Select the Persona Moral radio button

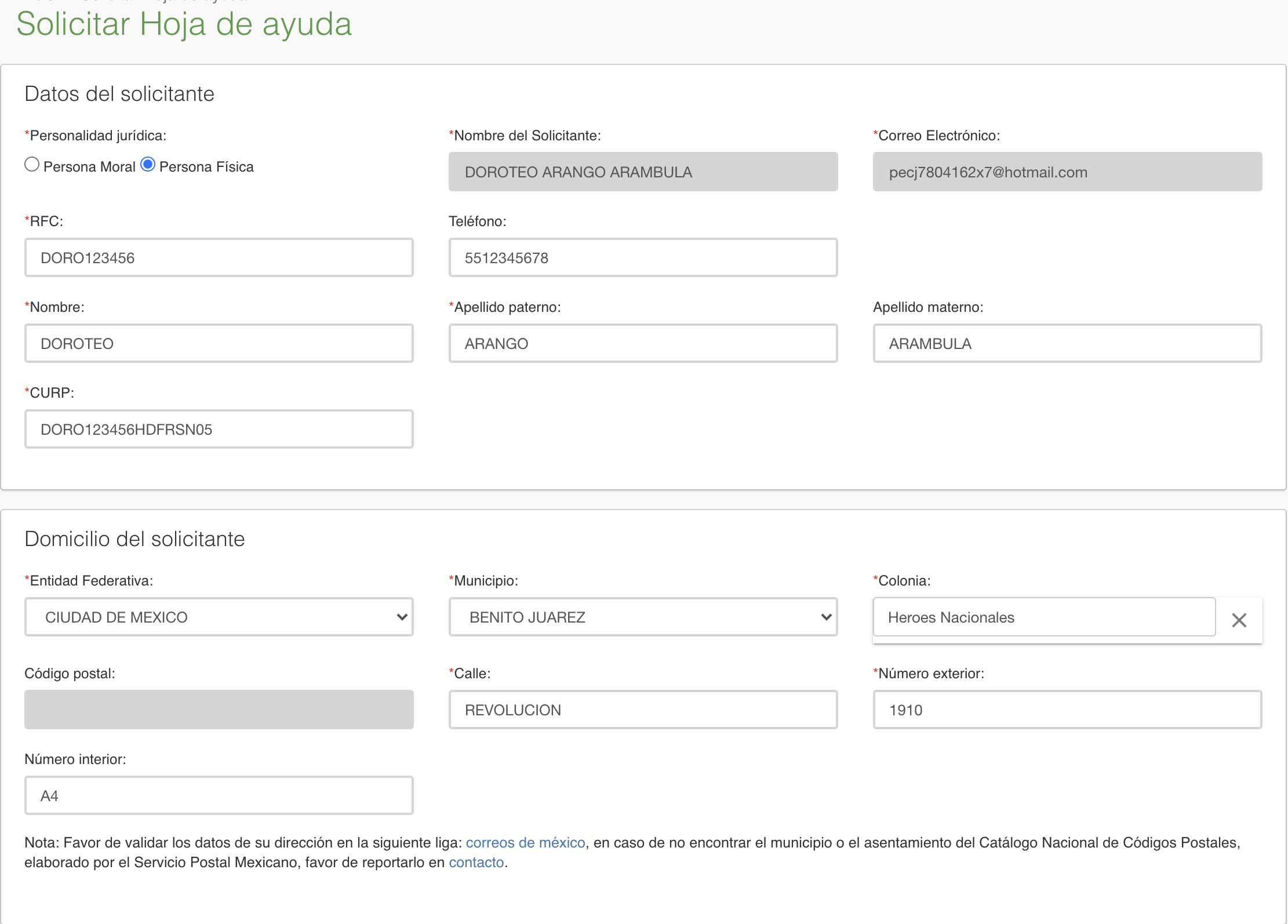click(x=32, y=165)
